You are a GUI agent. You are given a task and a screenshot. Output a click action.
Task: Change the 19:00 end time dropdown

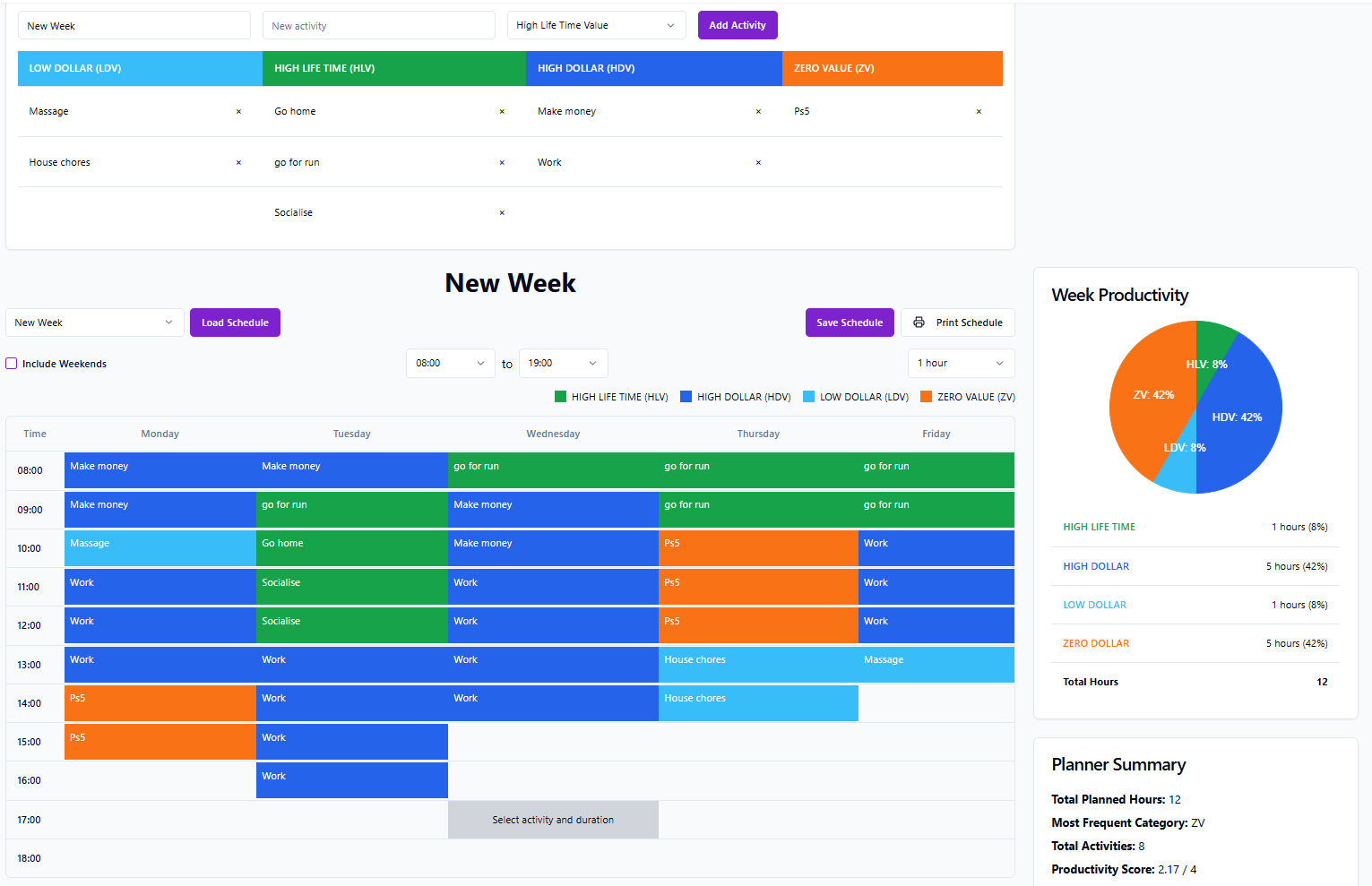tap(563, 363)
